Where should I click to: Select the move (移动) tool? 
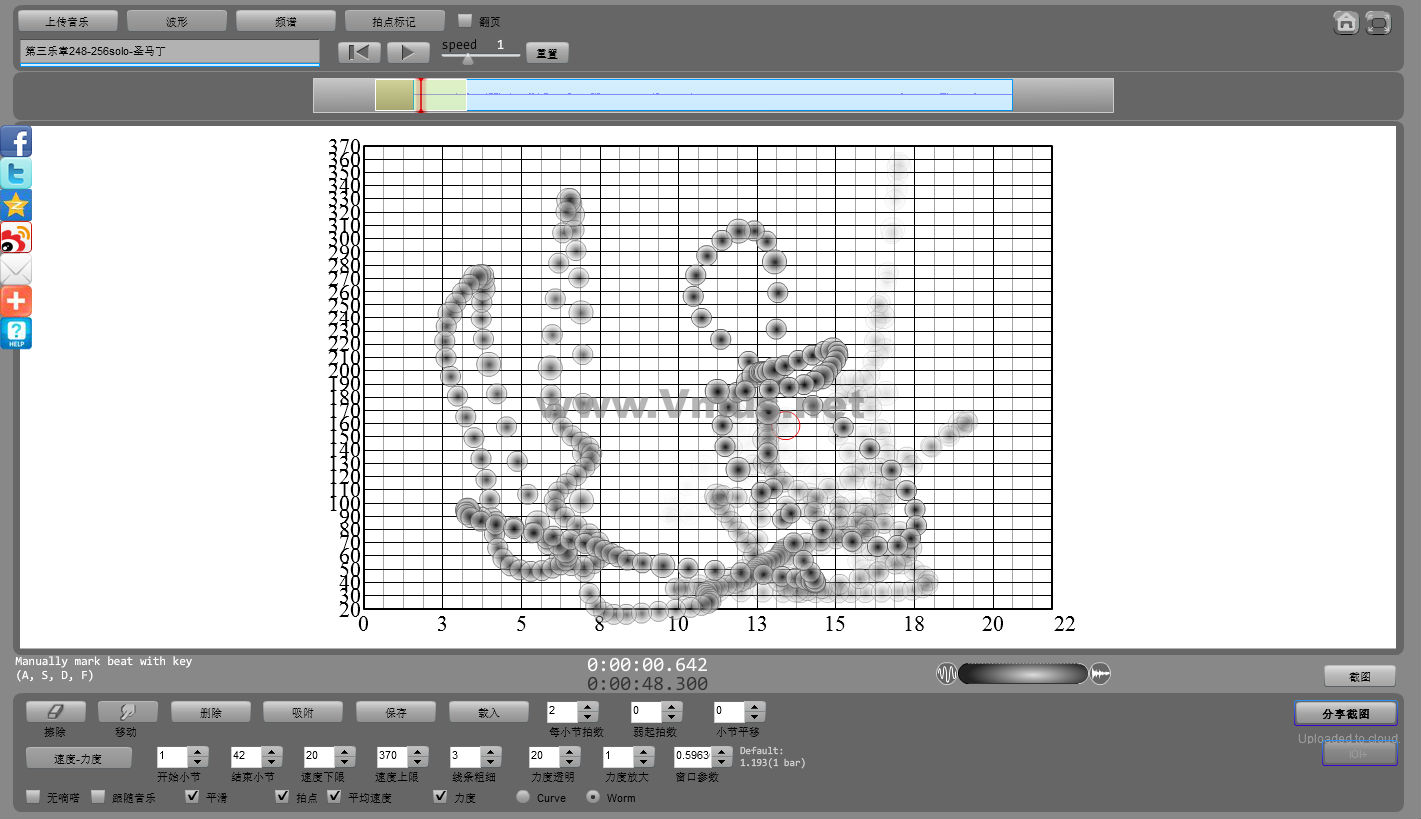pos(127,711)
